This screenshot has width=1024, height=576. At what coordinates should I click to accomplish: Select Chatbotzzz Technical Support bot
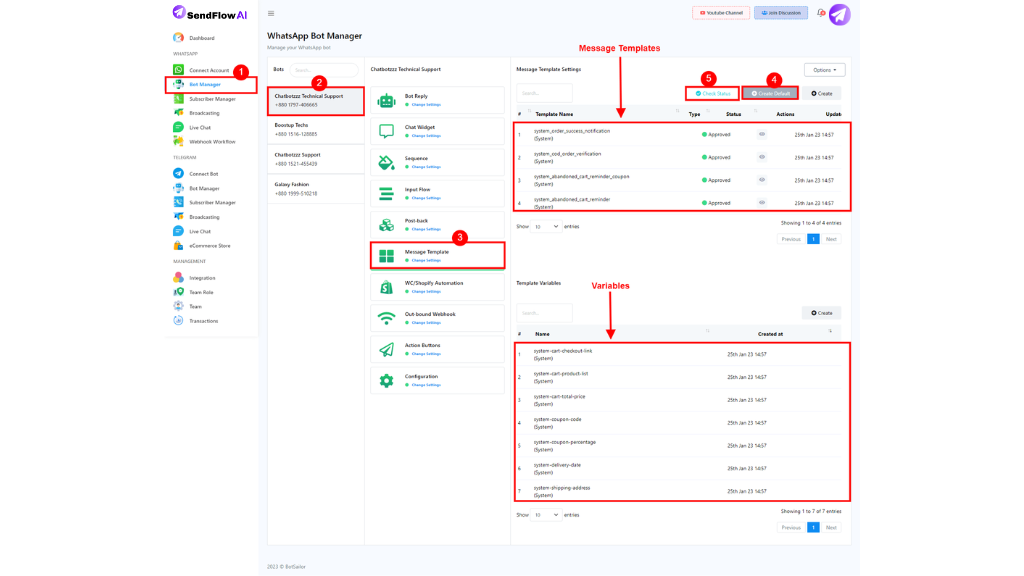(x=315, y=101)
